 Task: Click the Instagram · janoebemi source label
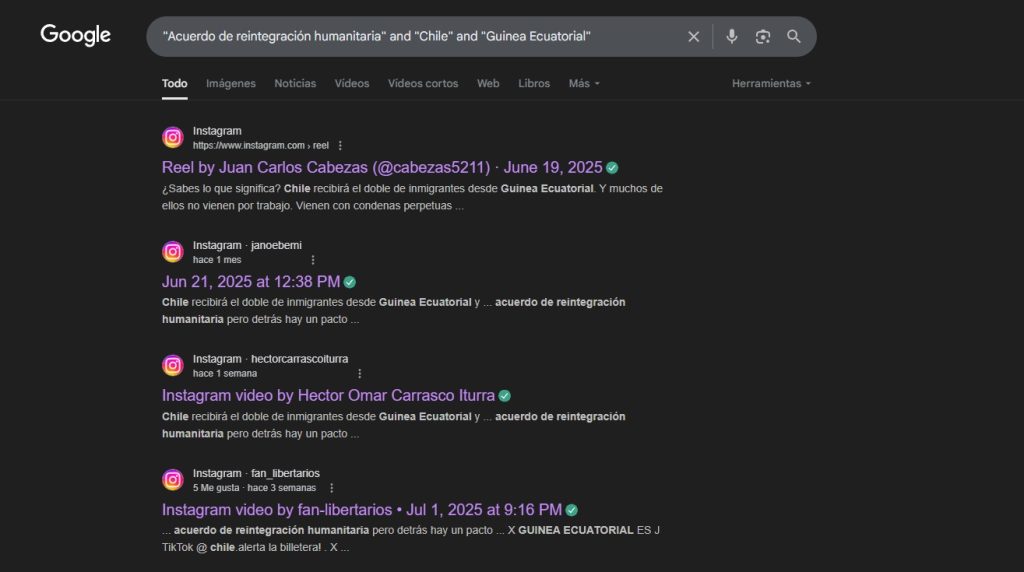click(247, 246)
